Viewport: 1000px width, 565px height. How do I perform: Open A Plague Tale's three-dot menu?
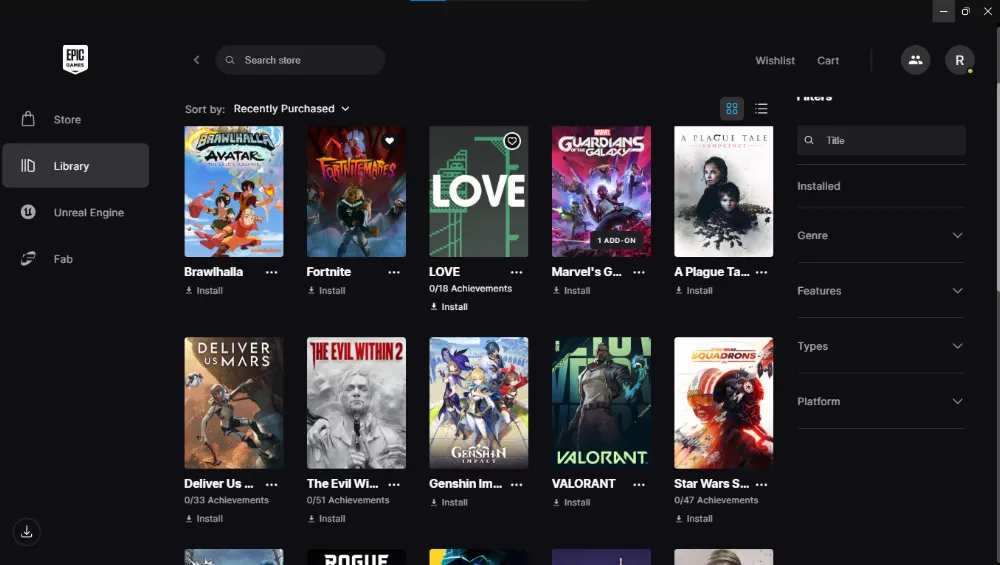[761, 272]
